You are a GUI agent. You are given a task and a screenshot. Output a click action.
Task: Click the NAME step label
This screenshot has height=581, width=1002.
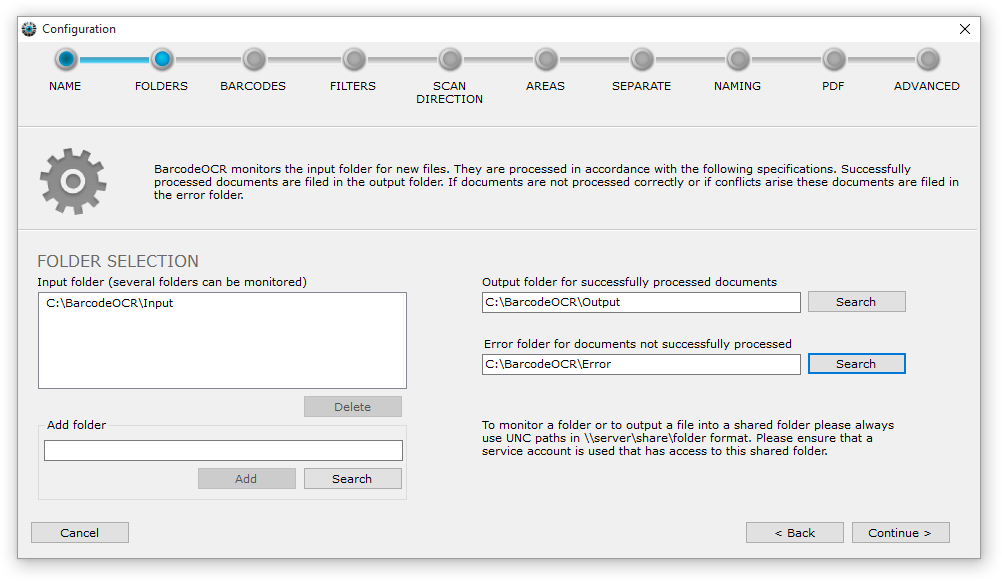(x=65, y=86)
